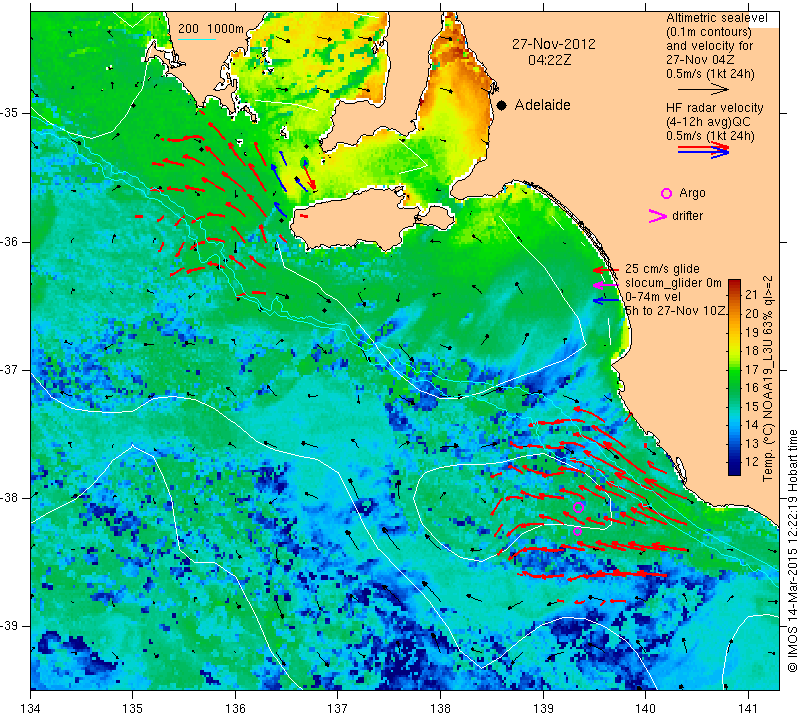Click the latitude -35 axis label
Screen dimensions: 800x720
[x=11, y=113]
